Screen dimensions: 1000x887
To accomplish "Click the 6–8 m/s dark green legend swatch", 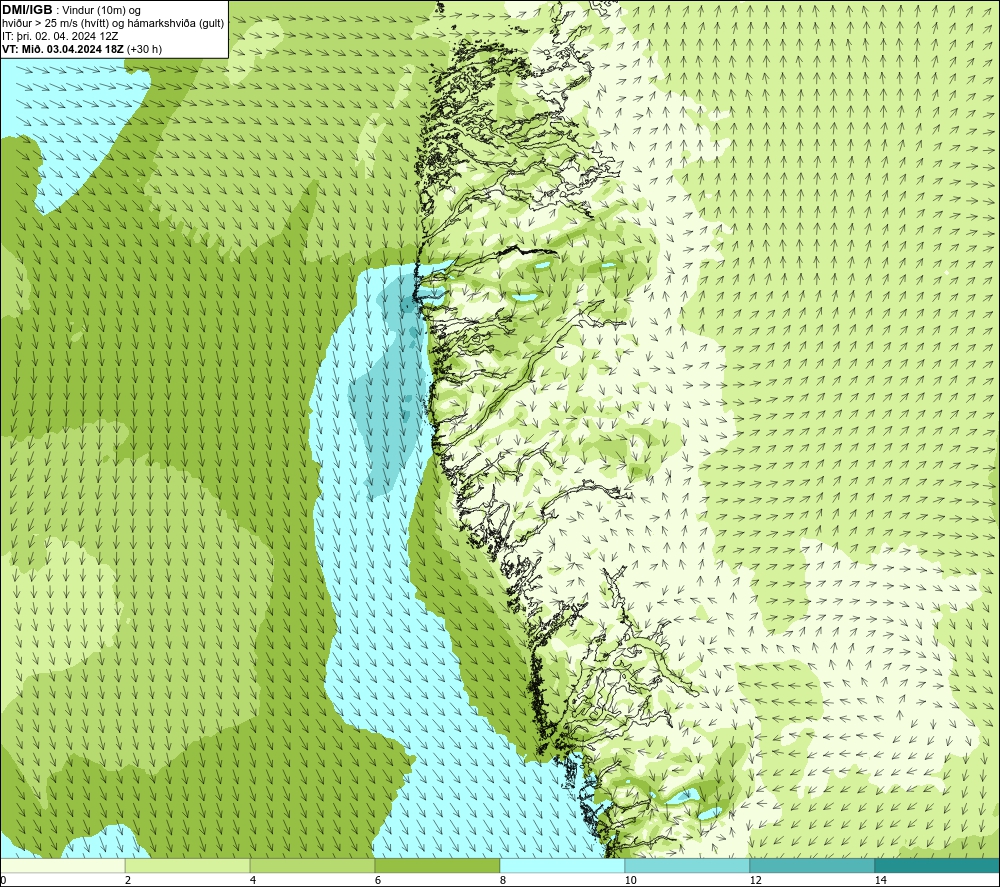I will click(438, 866).
